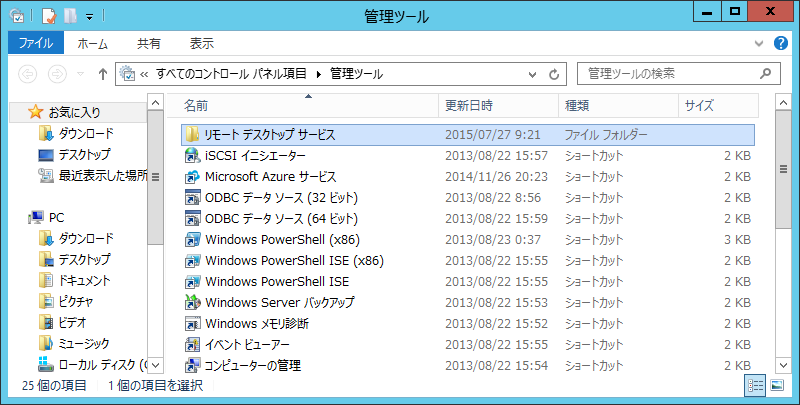Sort by the 更新日時 column header

(469, 105)
